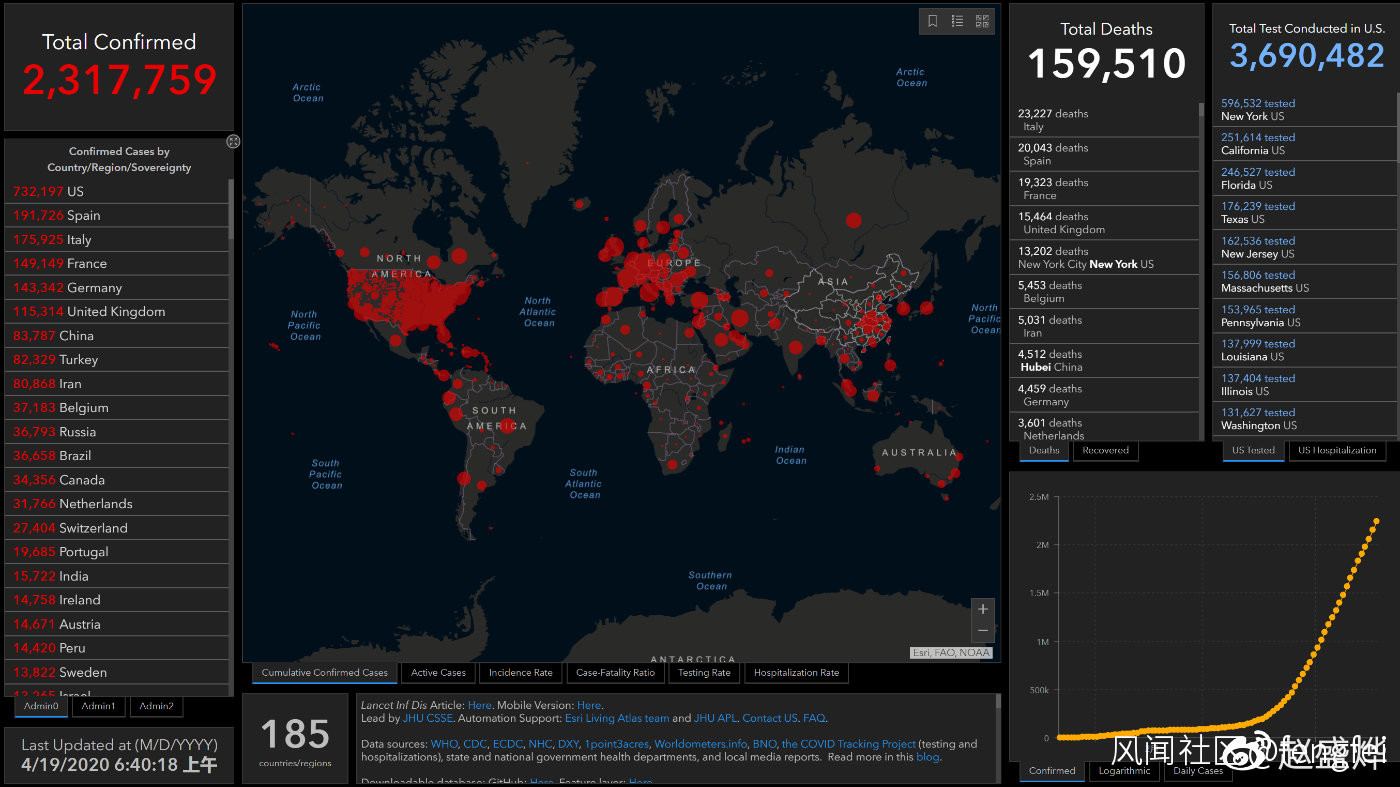This screenshot has width=1400, height=787.
Task: Open the 1point3acres data source link
Action: tap(617, 744)
